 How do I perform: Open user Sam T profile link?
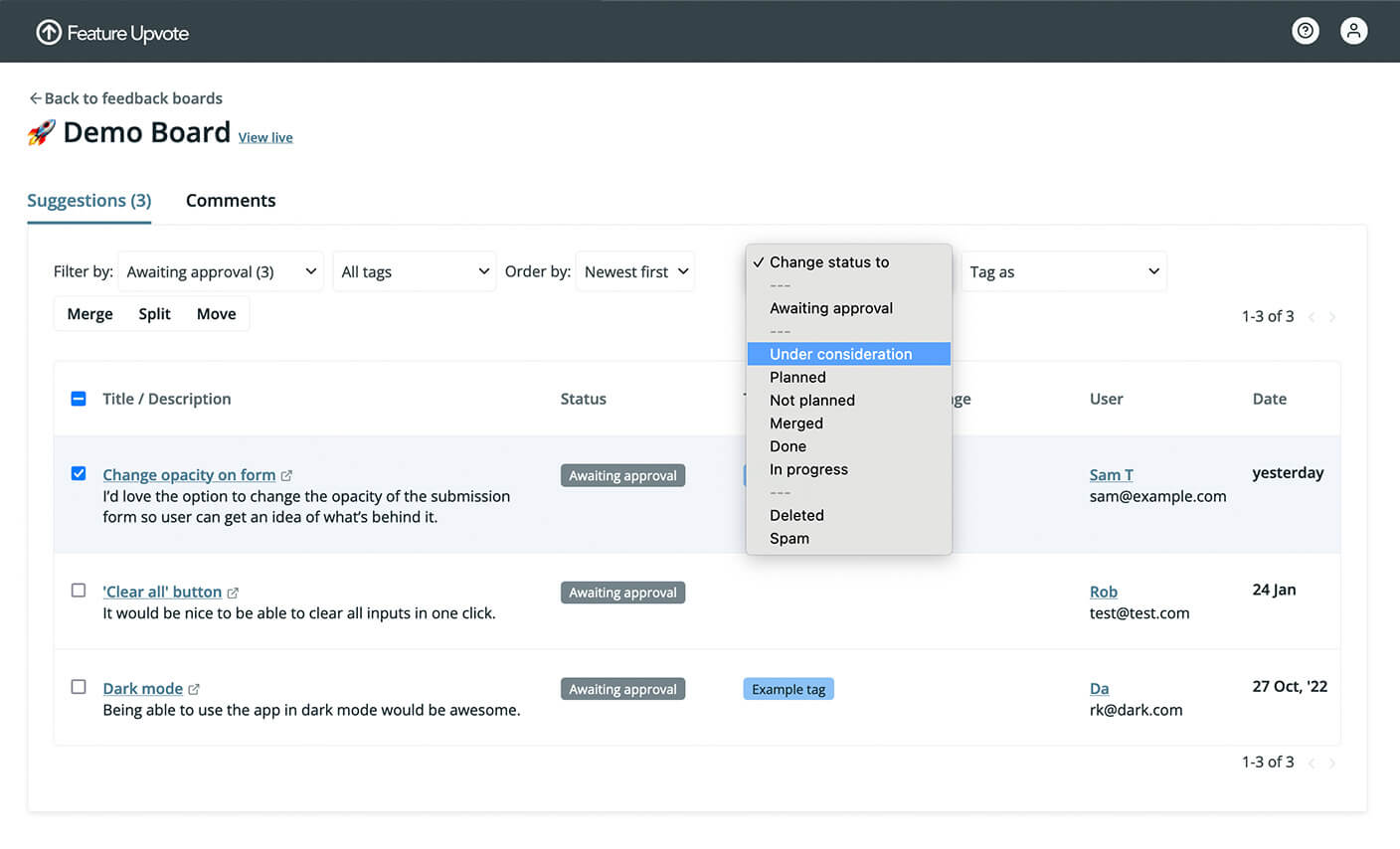[1111, 475]
